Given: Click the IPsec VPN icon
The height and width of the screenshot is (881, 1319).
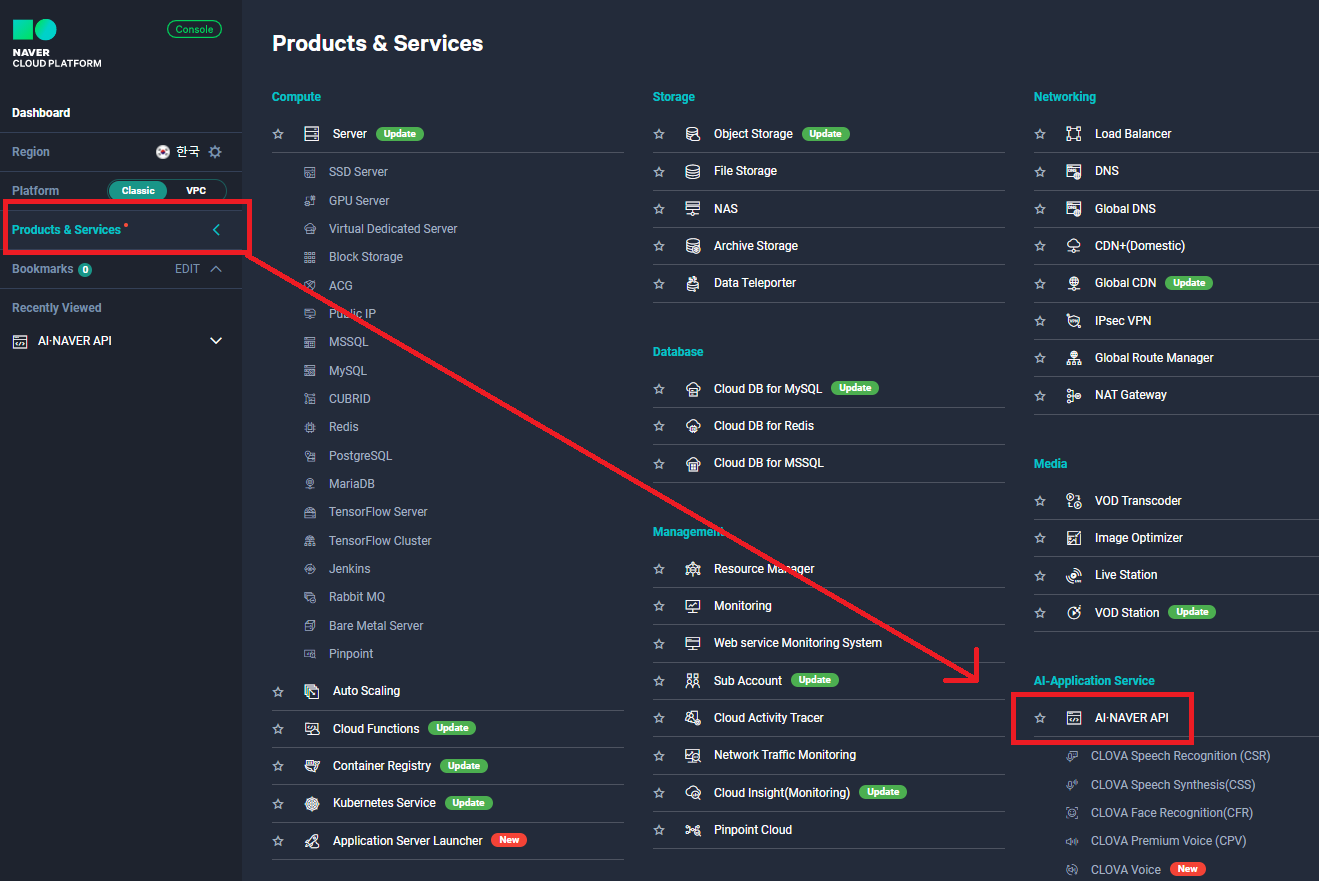Looking at the screenshot, I should (1073, 321).
